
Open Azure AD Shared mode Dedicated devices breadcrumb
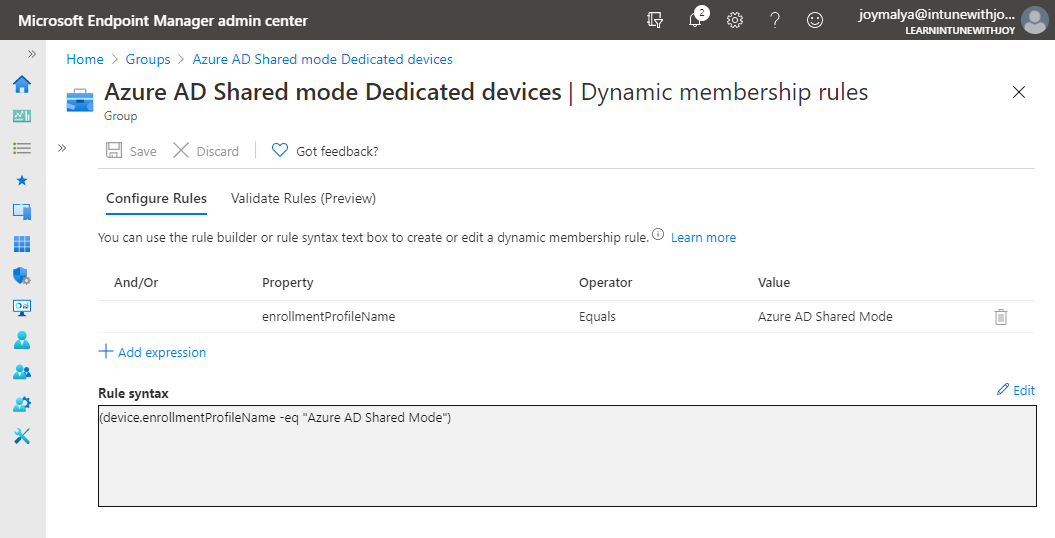(x=322, y=59)
